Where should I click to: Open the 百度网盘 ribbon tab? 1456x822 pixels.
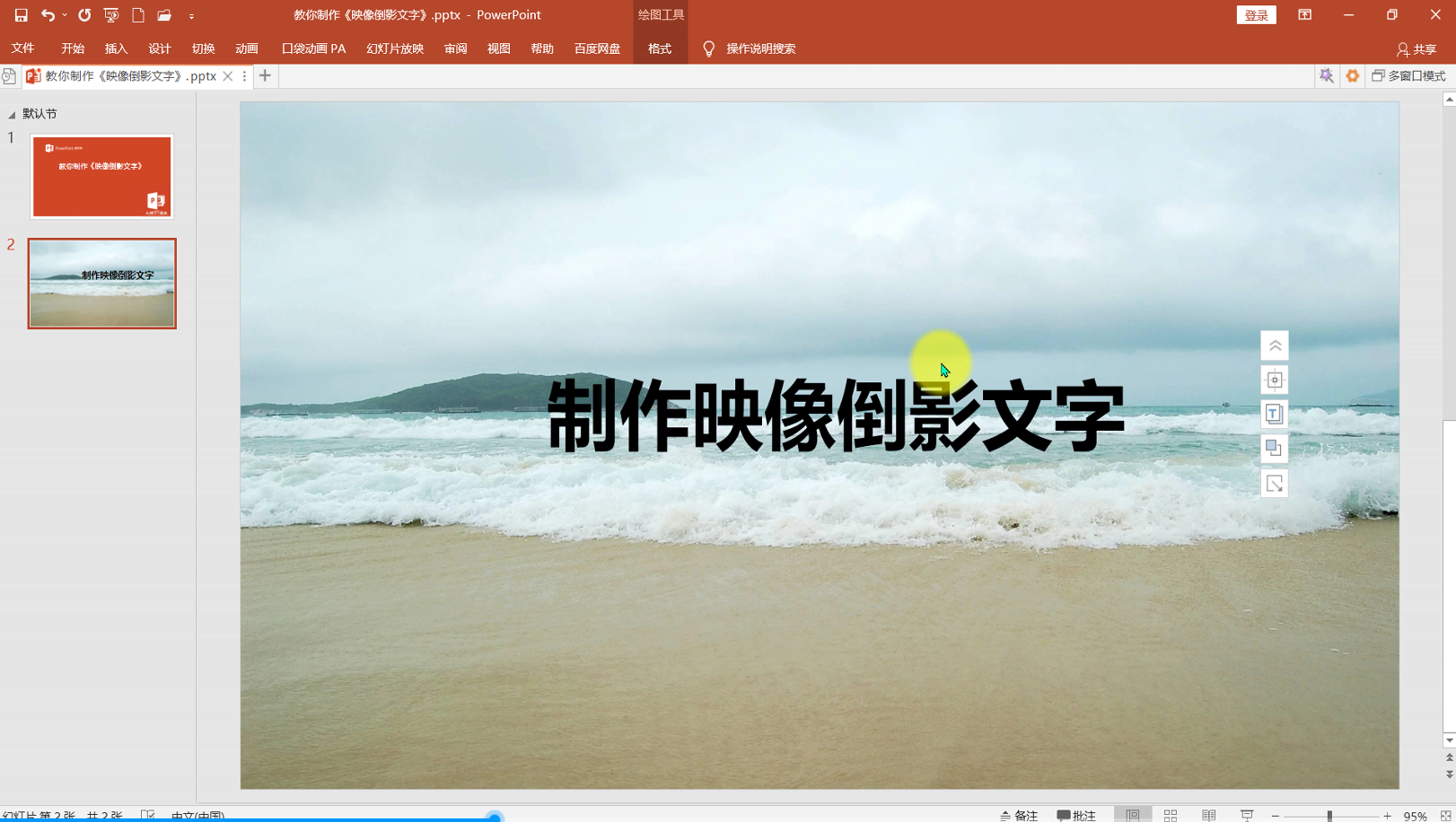pyautogui.click(x=598, y=48)
